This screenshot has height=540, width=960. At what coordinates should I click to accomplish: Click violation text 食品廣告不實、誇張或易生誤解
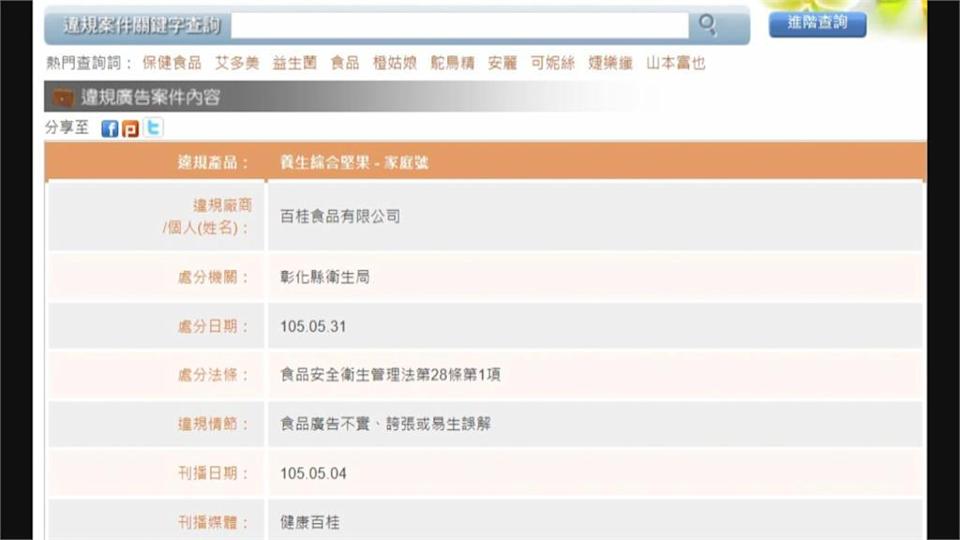click(386, 424)
